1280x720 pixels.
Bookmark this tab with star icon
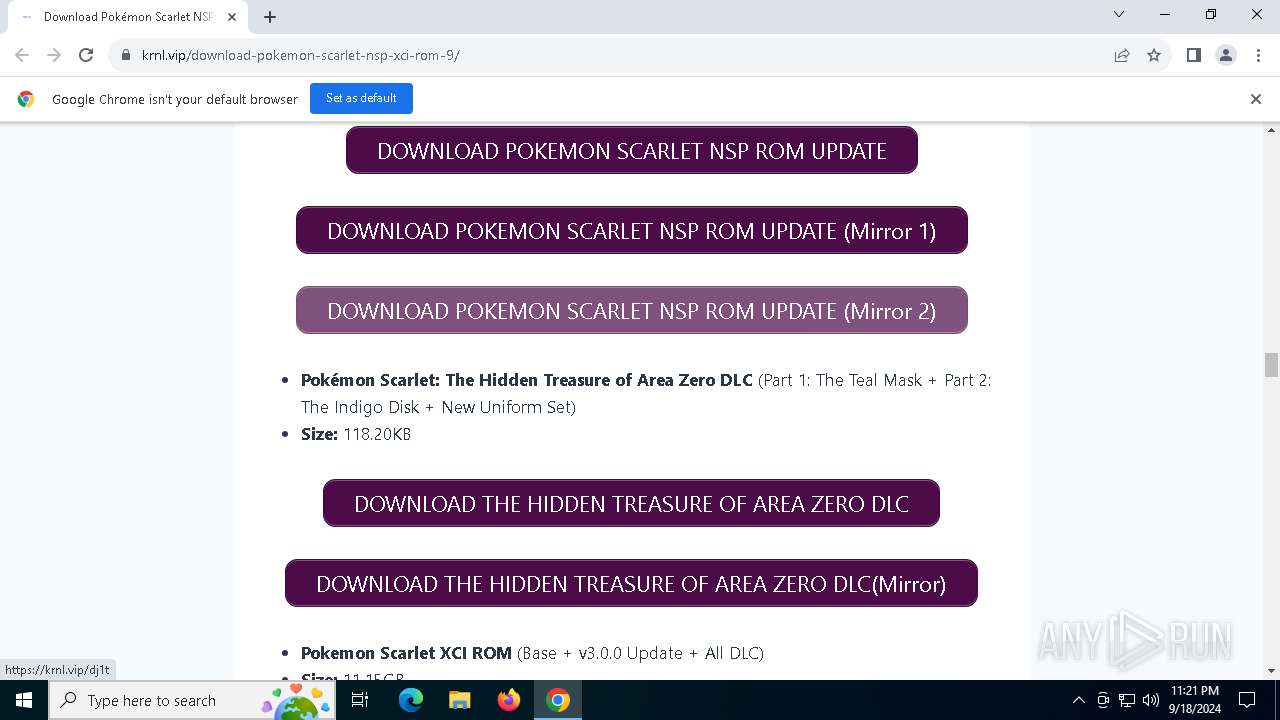coord(1154,55)
